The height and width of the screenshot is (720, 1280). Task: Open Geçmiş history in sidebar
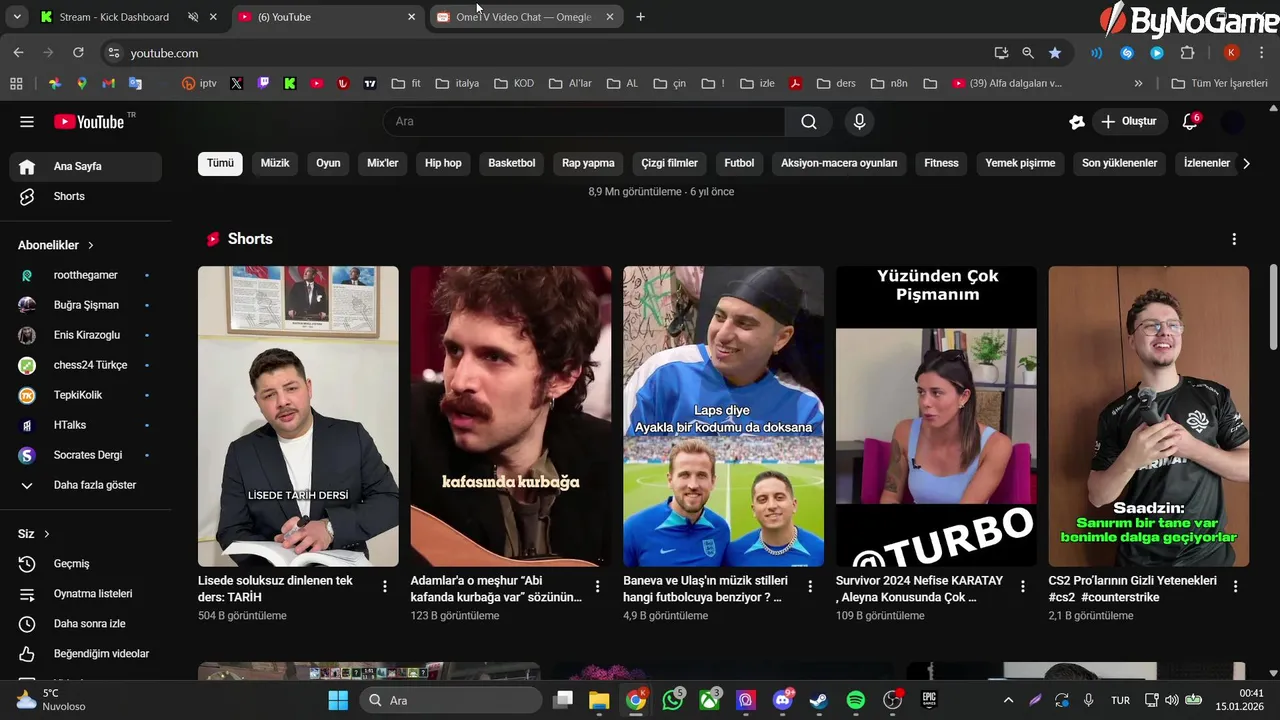[86, 564]
